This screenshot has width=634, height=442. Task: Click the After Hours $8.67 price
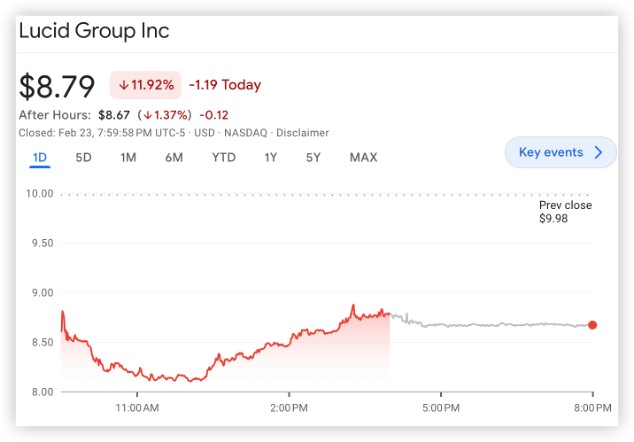[x=115, y=115]
